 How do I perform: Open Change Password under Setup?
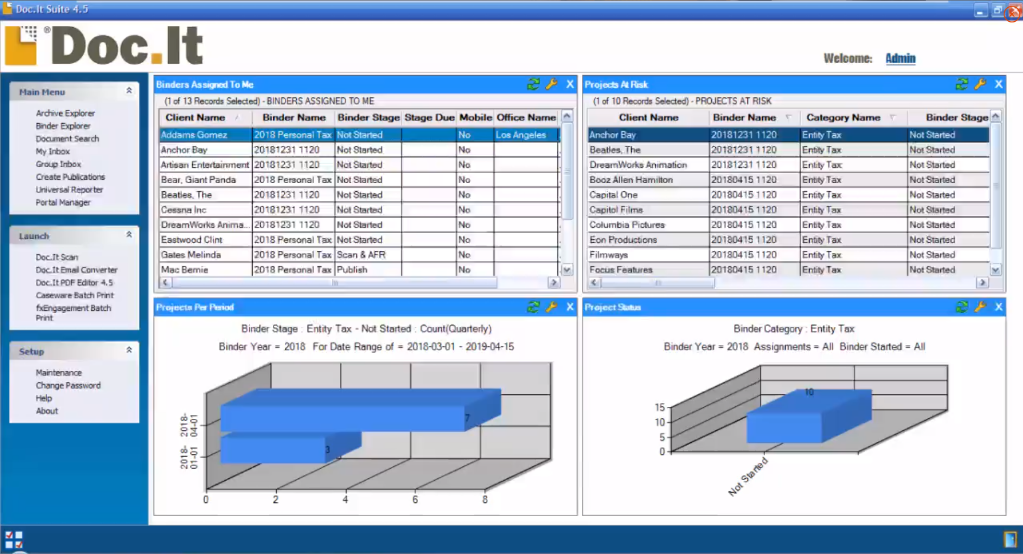coord(68,385)
